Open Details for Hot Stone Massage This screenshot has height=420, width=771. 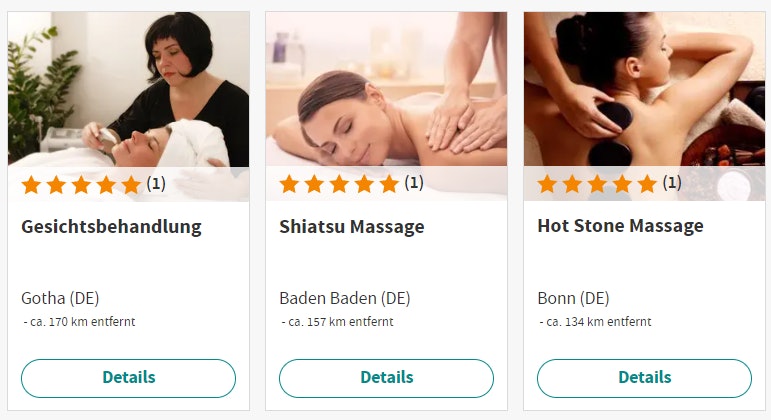pyautogui.click(x=644, y=378)
